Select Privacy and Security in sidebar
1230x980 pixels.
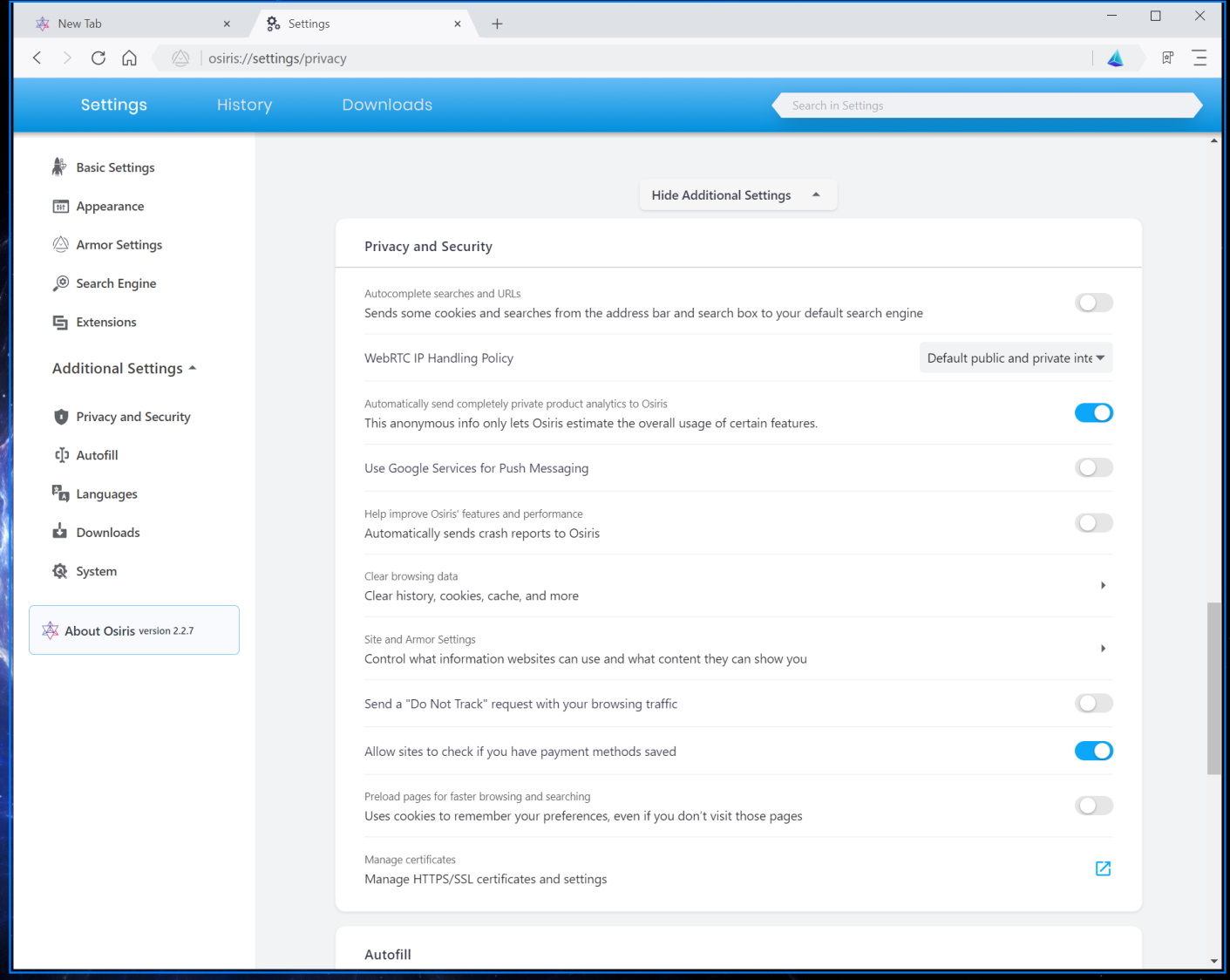133,417
